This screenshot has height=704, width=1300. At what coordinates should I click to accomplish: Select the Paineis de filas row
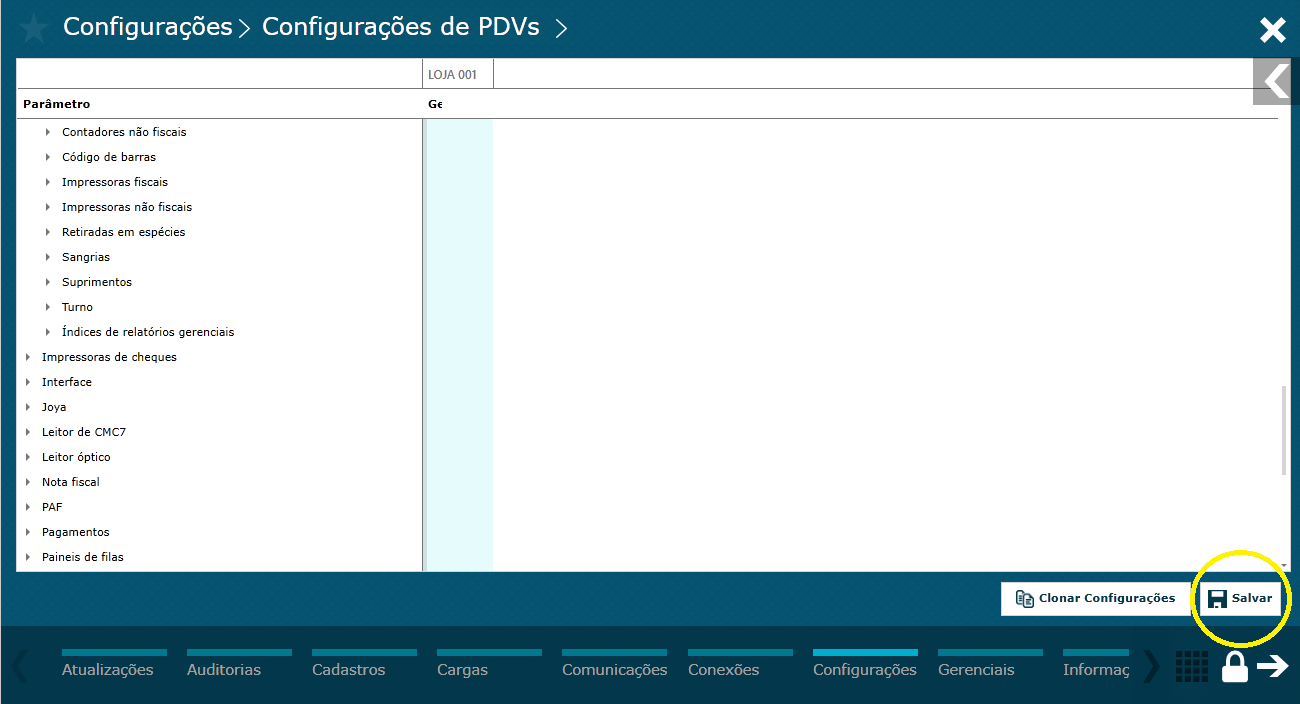220,557
